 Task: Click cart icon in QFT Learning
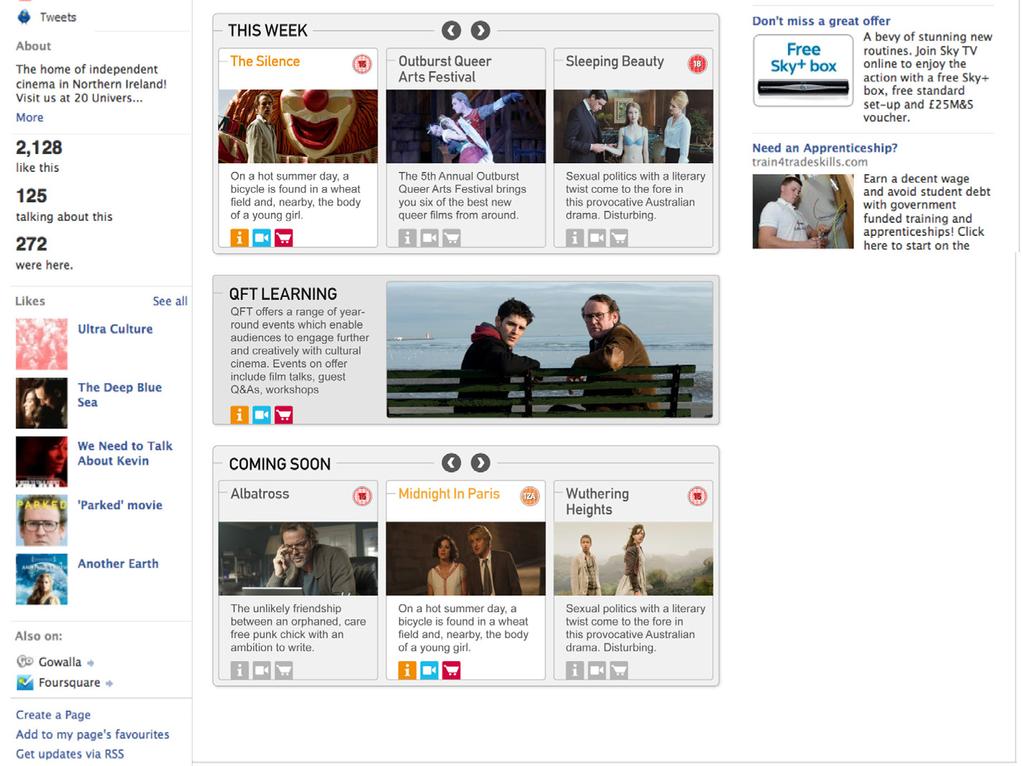284,414
